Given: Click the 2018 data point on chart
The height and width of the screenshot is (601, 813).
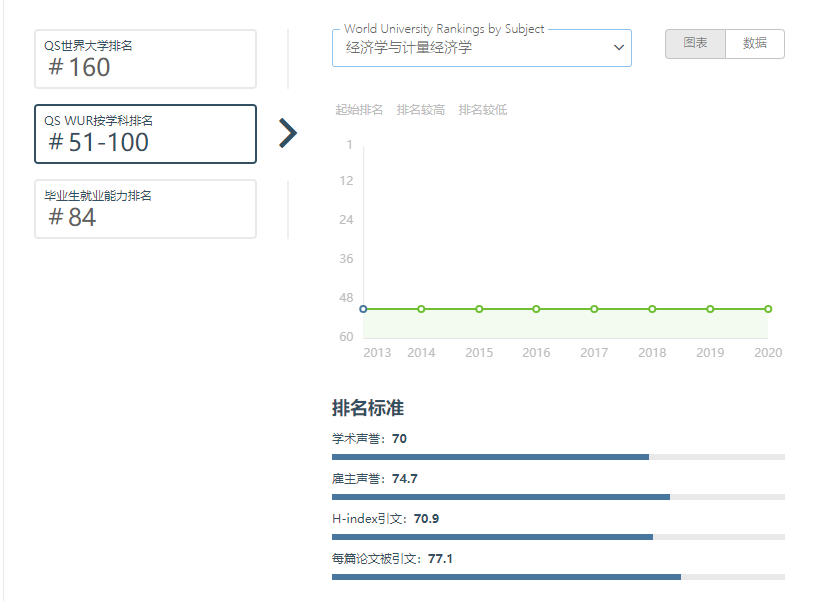Looking at the screenshot, I should point(652,309).
